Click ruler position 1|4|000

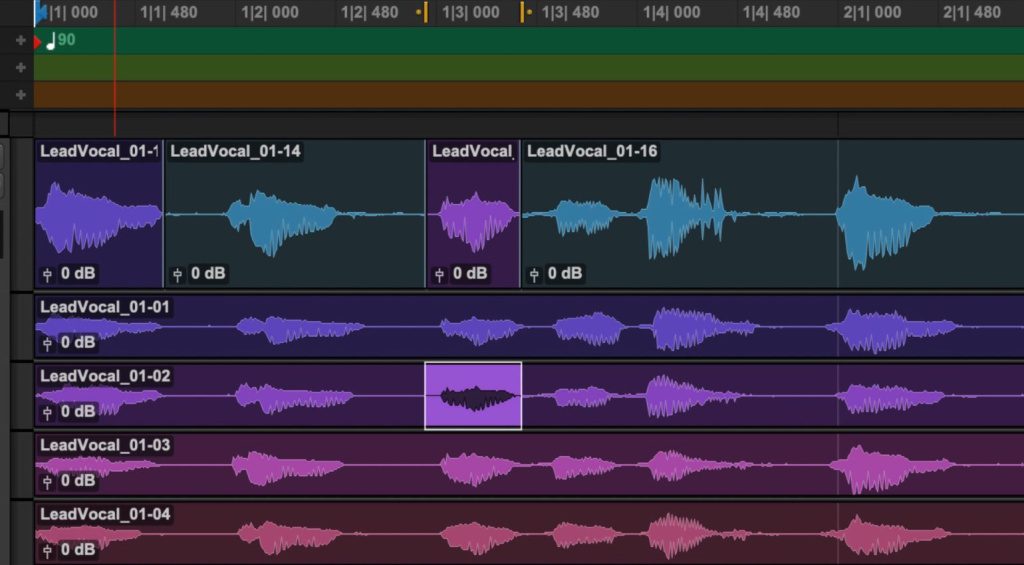[671, 12]
